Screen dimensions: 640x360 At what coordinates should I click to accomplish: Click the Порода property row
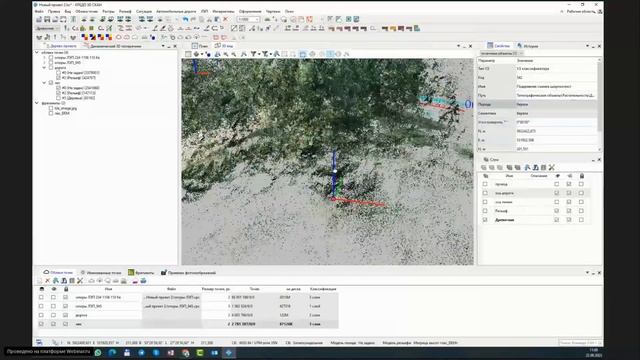coord(537,104)
